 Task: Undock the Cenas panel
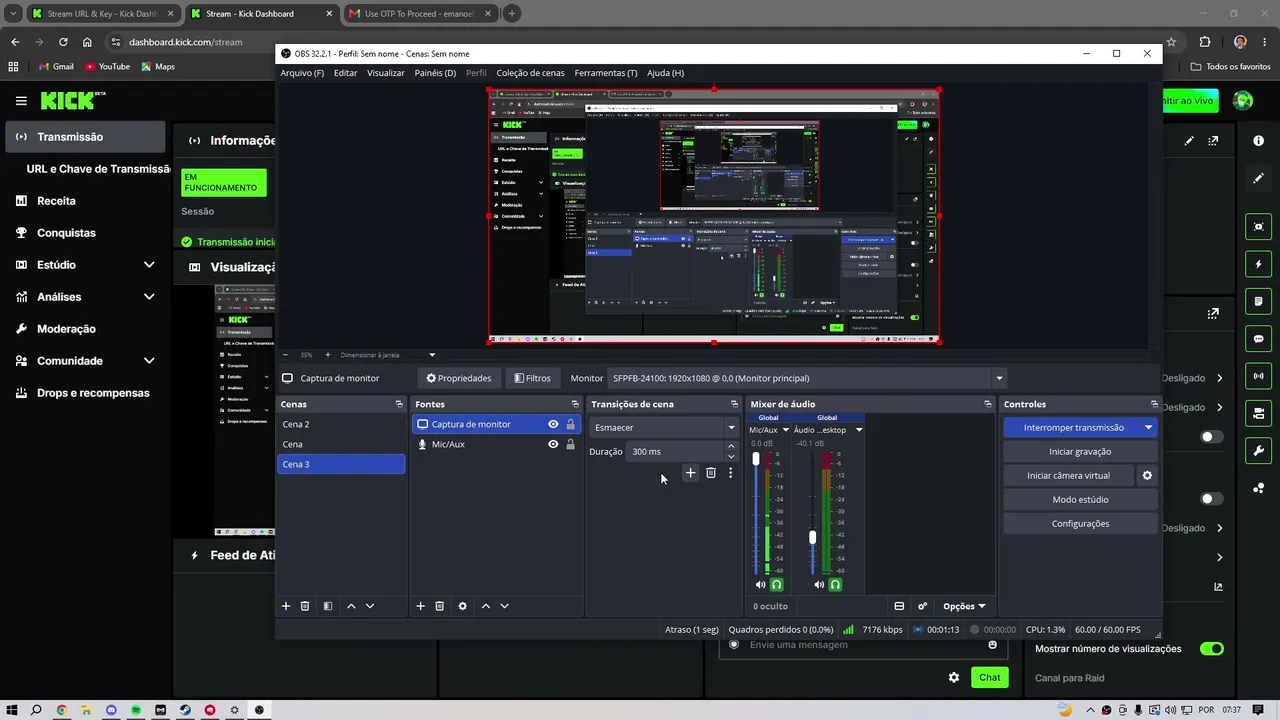[x=399, y=404]
